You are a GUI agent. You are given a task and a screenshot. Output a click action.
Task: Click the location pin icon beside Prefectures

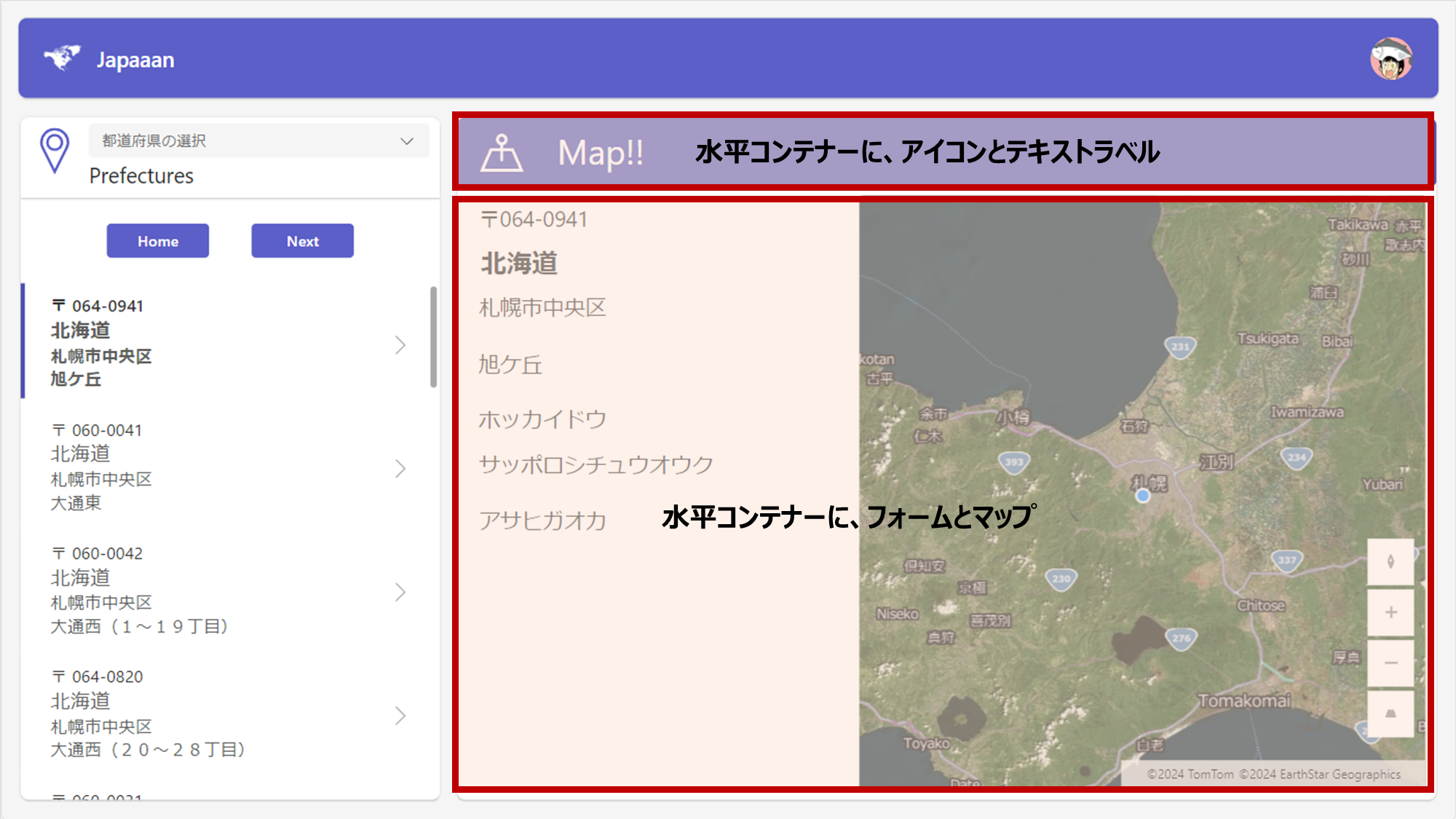55,150
